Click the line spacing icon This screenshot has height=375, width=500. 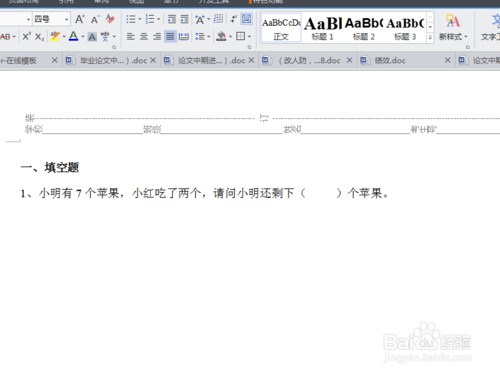[200, 36]
